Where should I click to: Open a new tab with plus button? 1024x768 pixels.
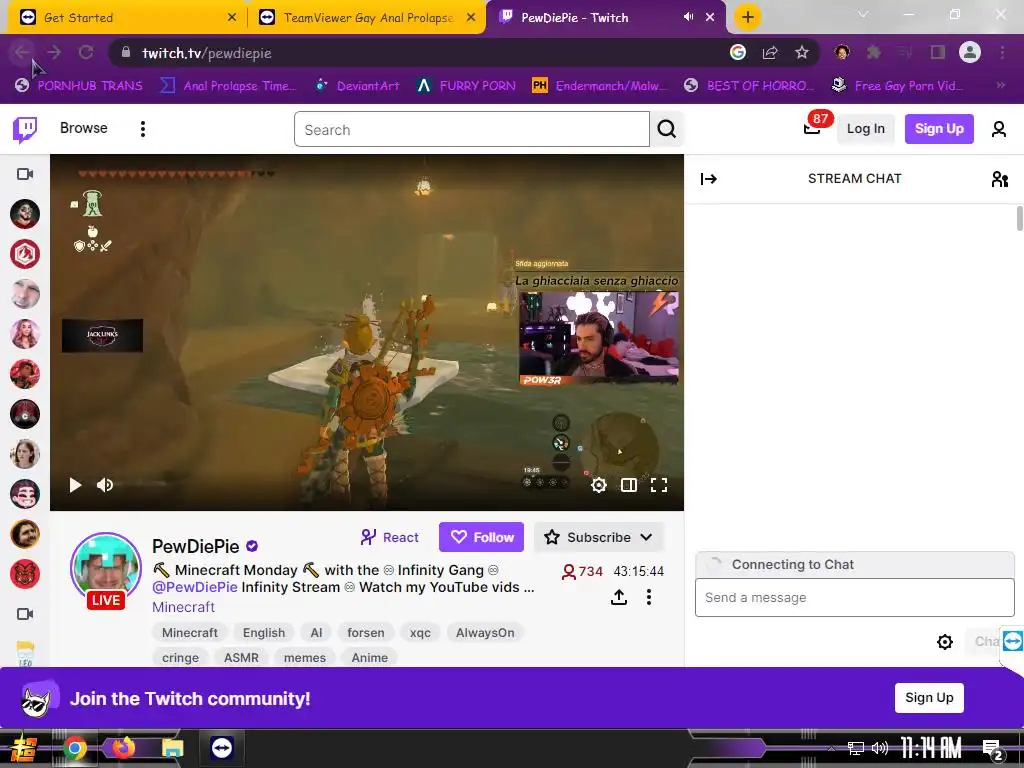click(748, 17)
